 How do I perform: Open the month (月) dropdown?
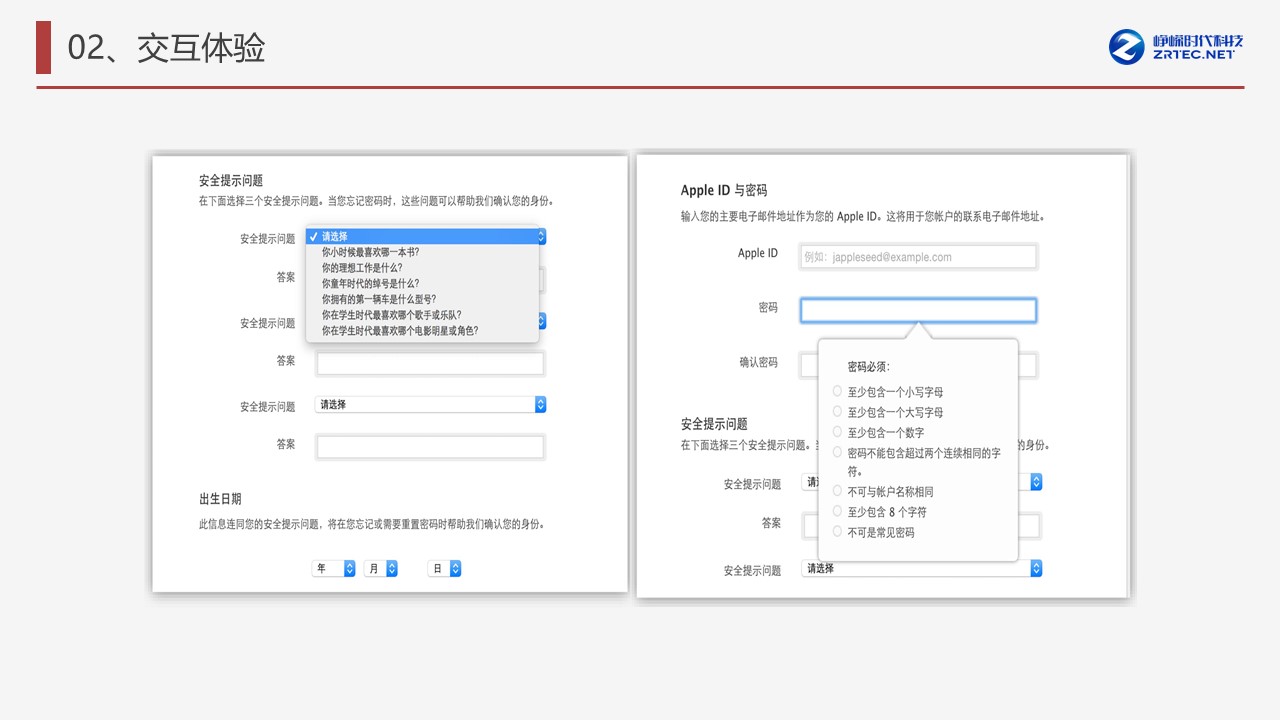(x=380, y=568)
